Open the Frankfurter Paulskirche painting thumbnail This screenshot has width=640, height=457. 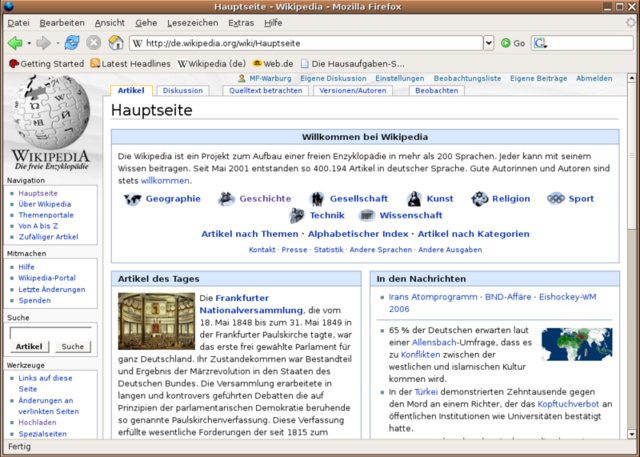pyautogui.click(x=156, y=321)
